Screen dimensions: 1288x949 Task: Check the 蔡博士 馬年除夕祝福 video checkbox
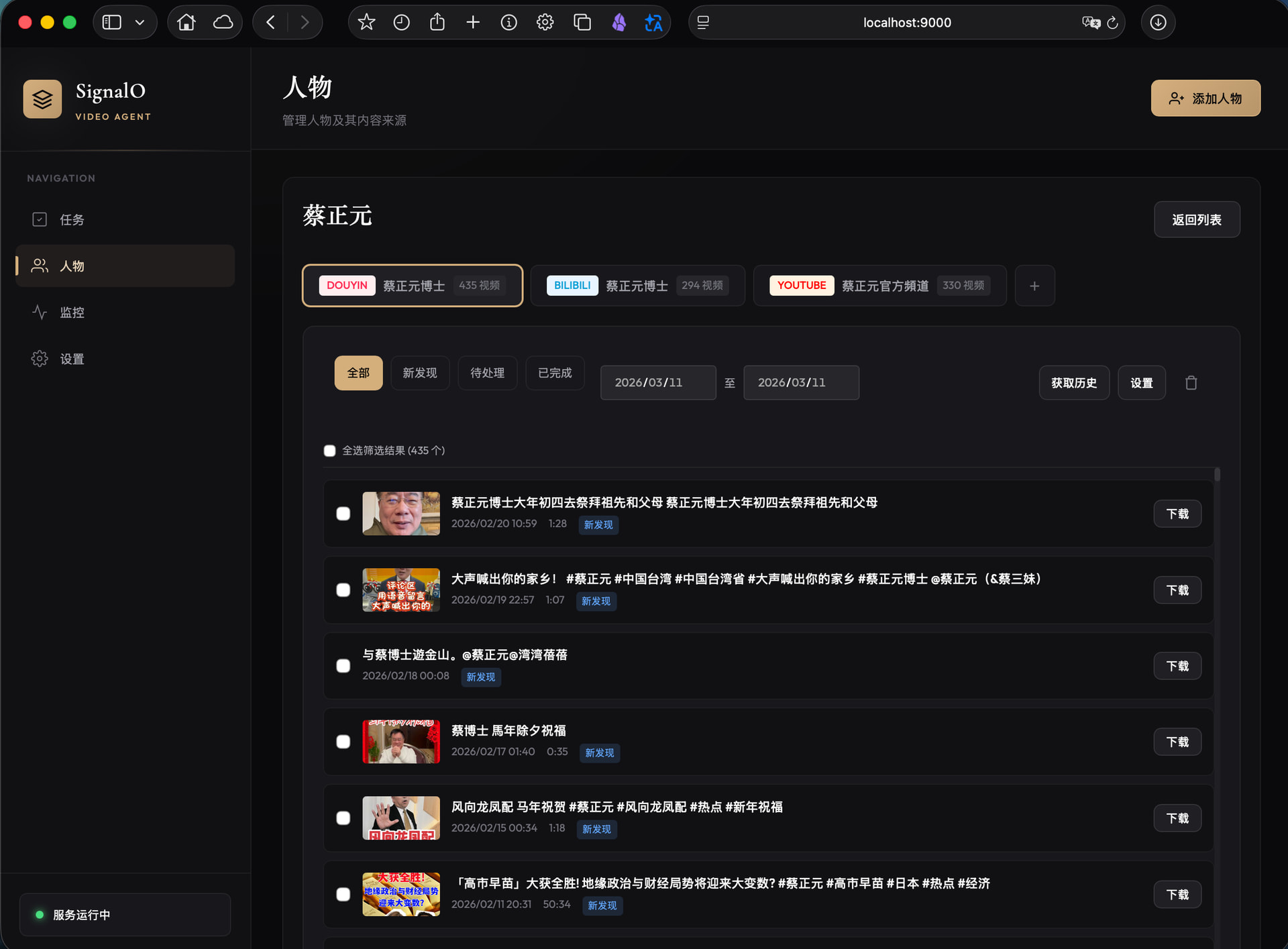(x=343, y=742)
